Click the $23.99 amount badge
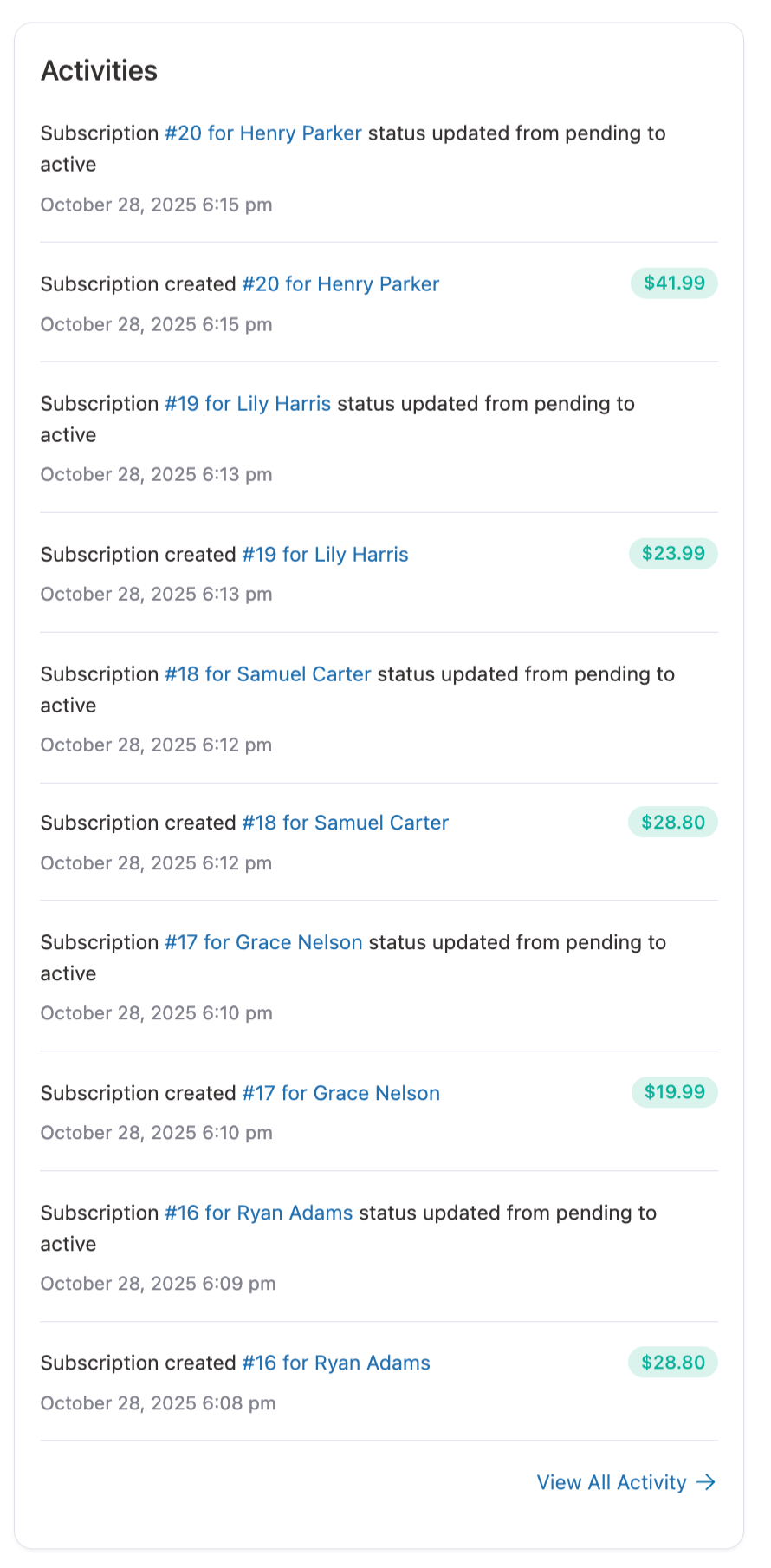The width and height of the screenshot is (771, 1568). (673, 554)
